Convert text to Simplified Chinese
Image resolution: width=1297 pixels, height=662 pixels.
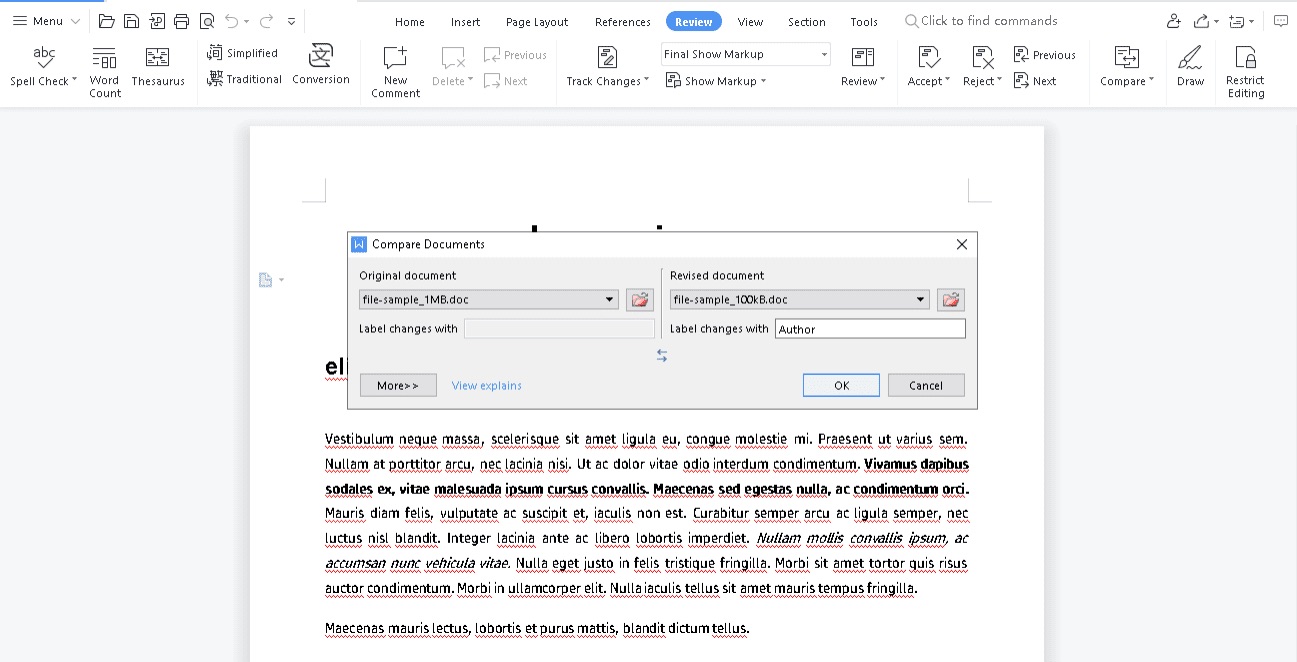pyautogui.click(x=243, y=53)
